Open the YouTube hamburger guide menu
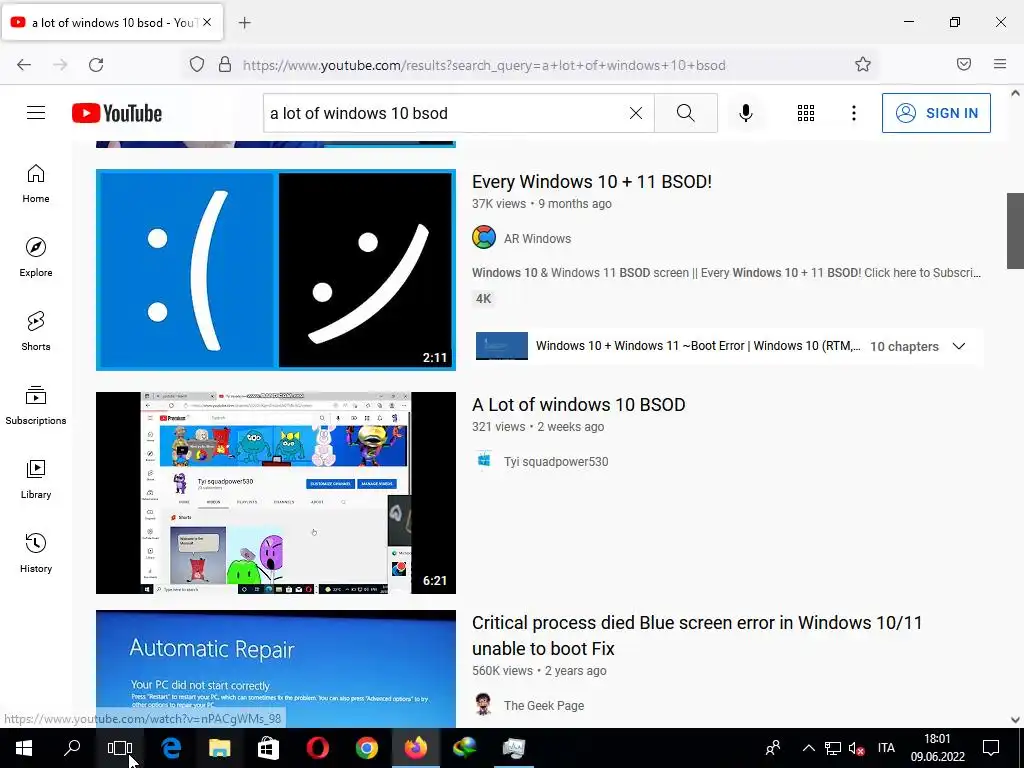1024x768 pixels. (36, 113)
